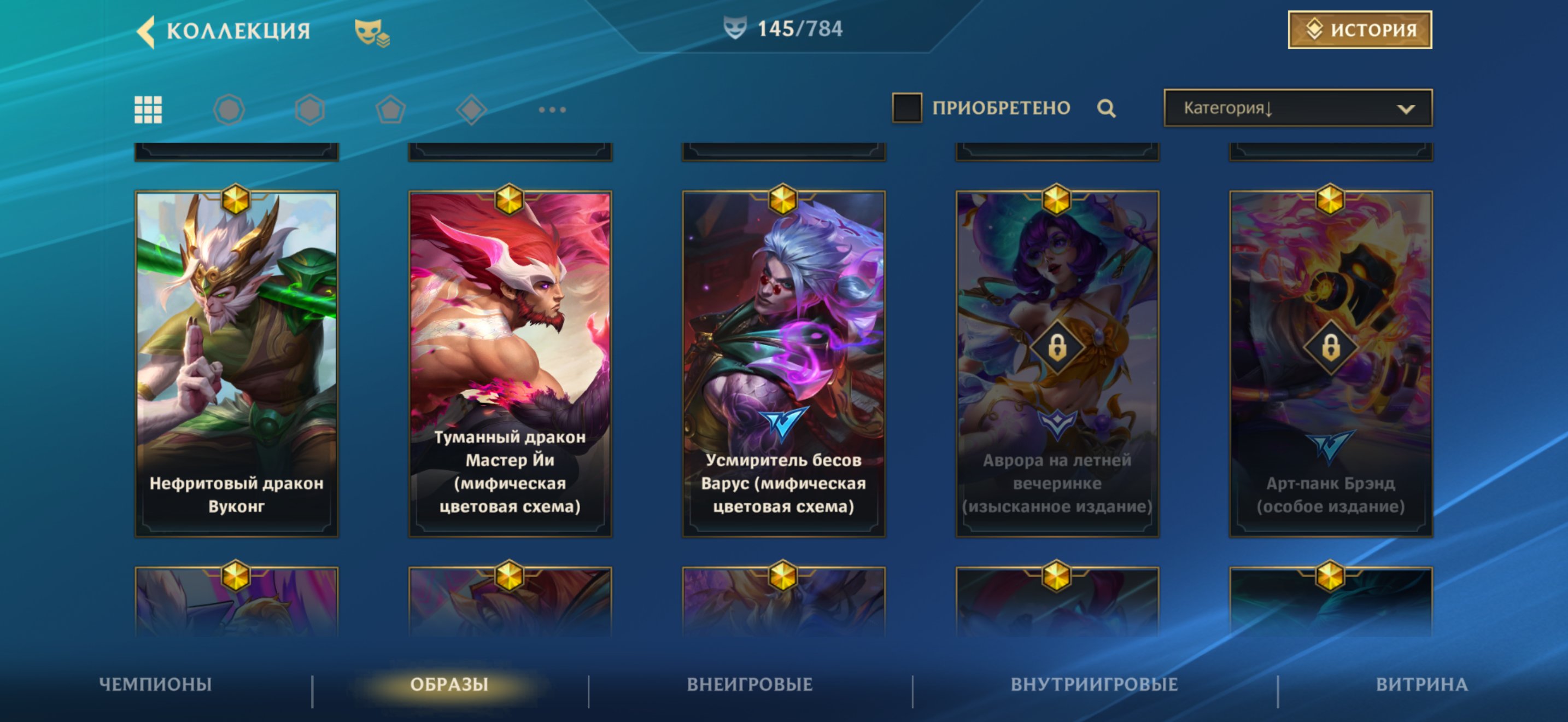Open the Внутриигровые tab
1568x722 pixels.
click(x=1095, y=684)
